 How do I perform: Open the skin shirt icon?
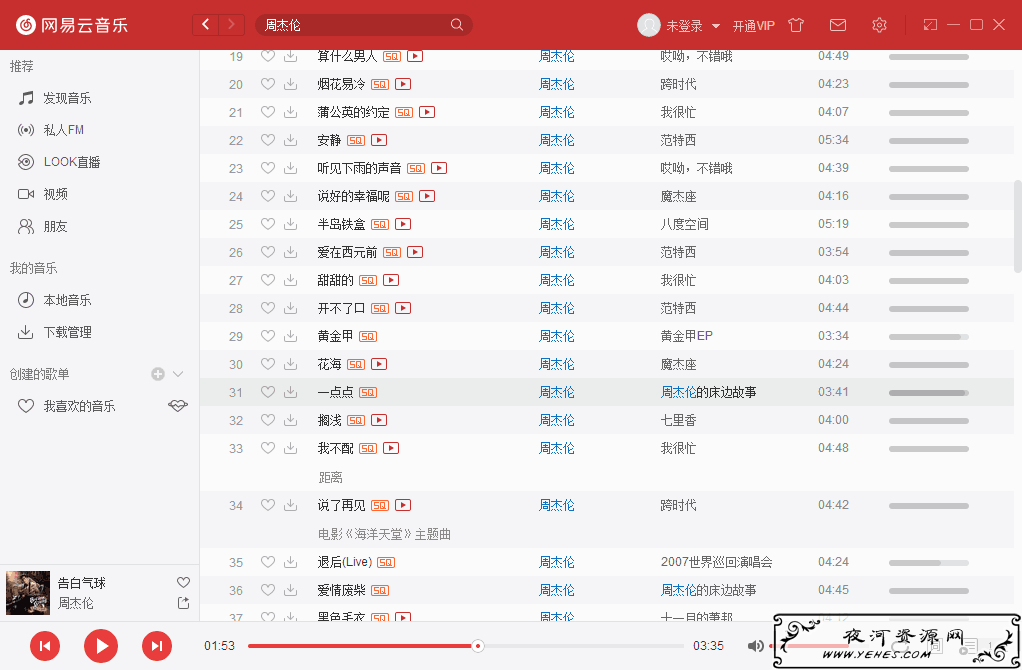[x=796, y=25]
